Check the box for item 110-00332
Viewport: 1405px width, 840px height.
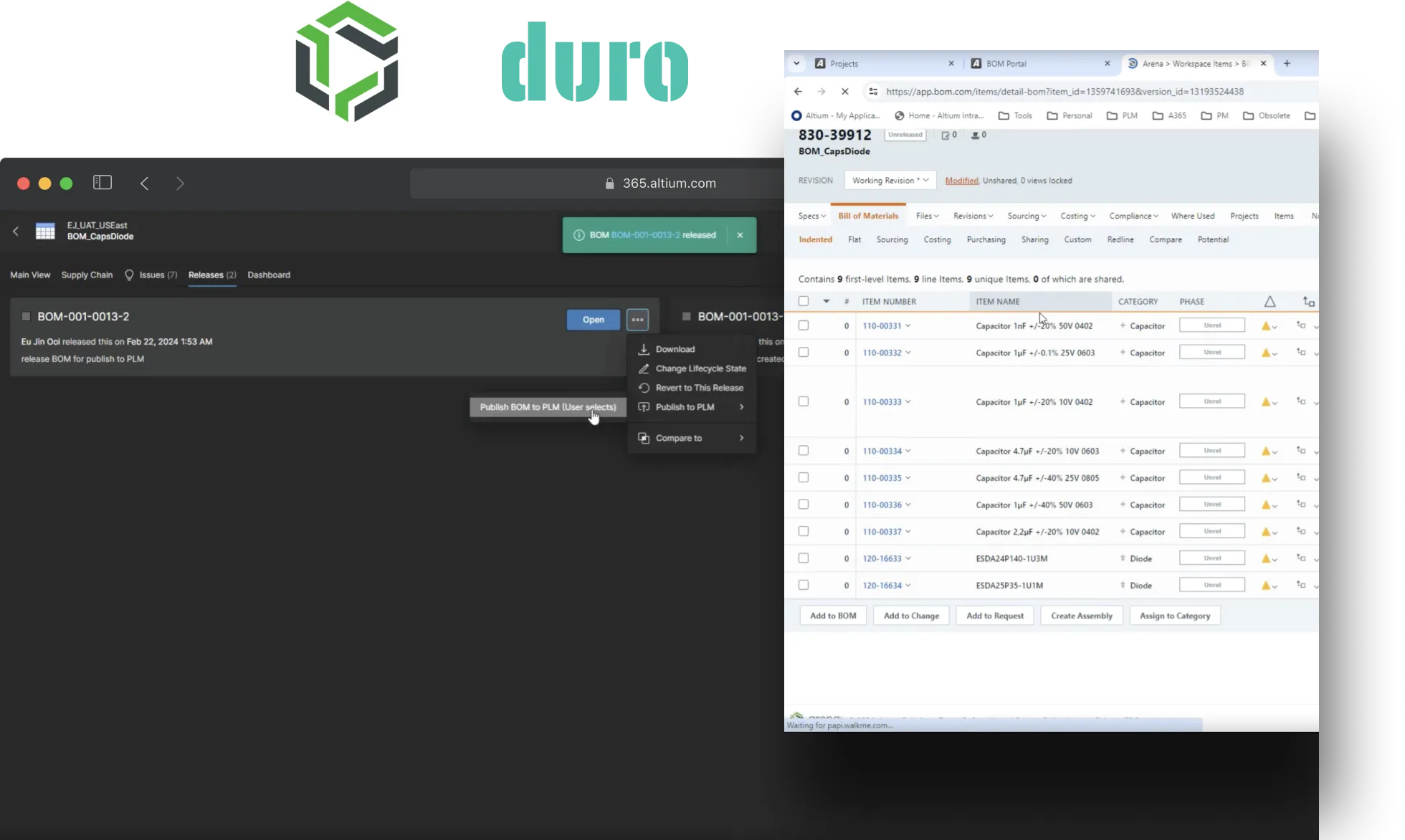point(804,353)
